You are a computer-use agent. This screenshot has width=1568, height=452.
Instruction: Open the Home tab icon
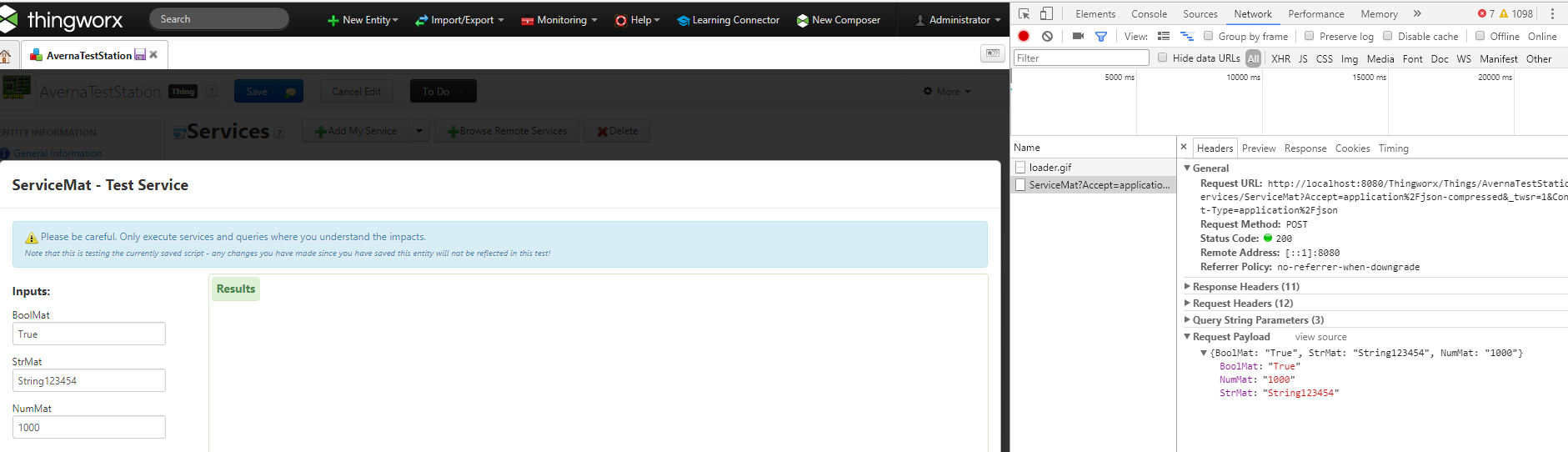pos(5,56)
